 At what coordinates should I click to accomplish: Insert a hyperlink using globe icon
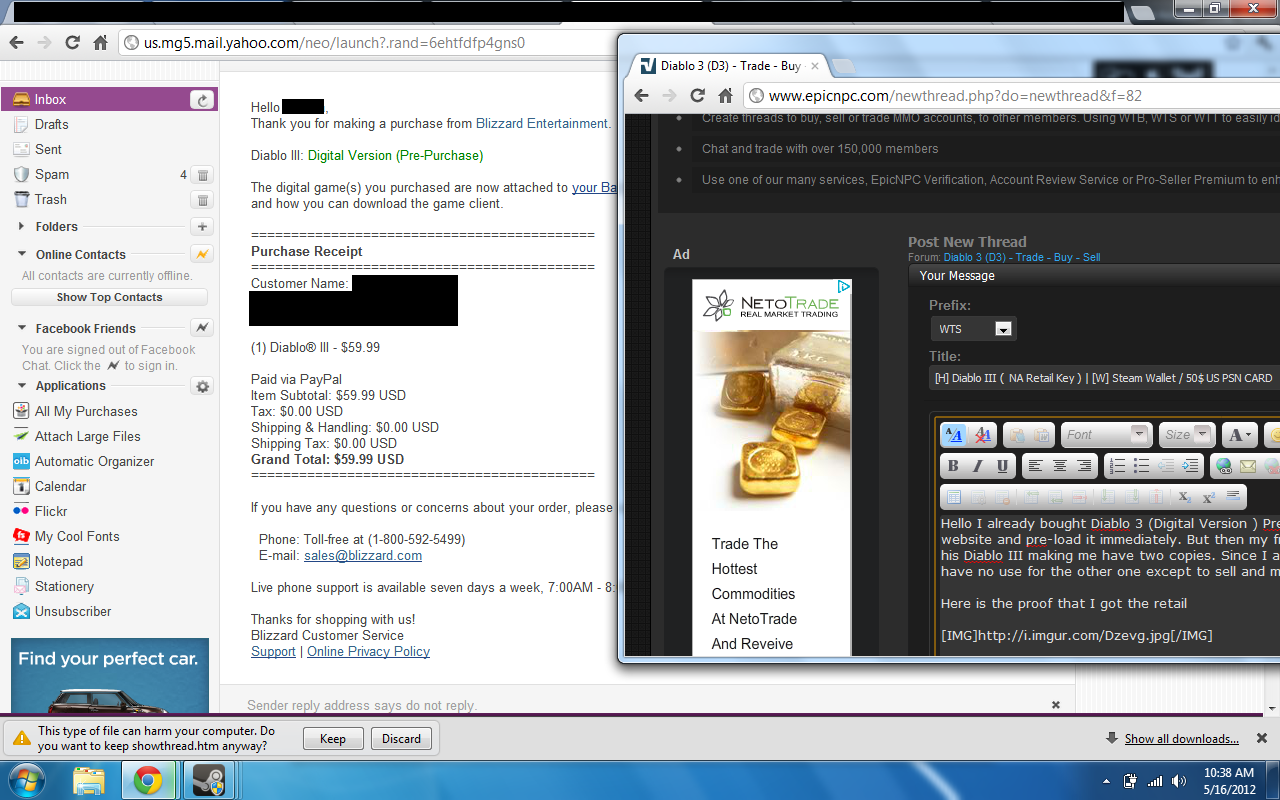(x=1223, y=466)
